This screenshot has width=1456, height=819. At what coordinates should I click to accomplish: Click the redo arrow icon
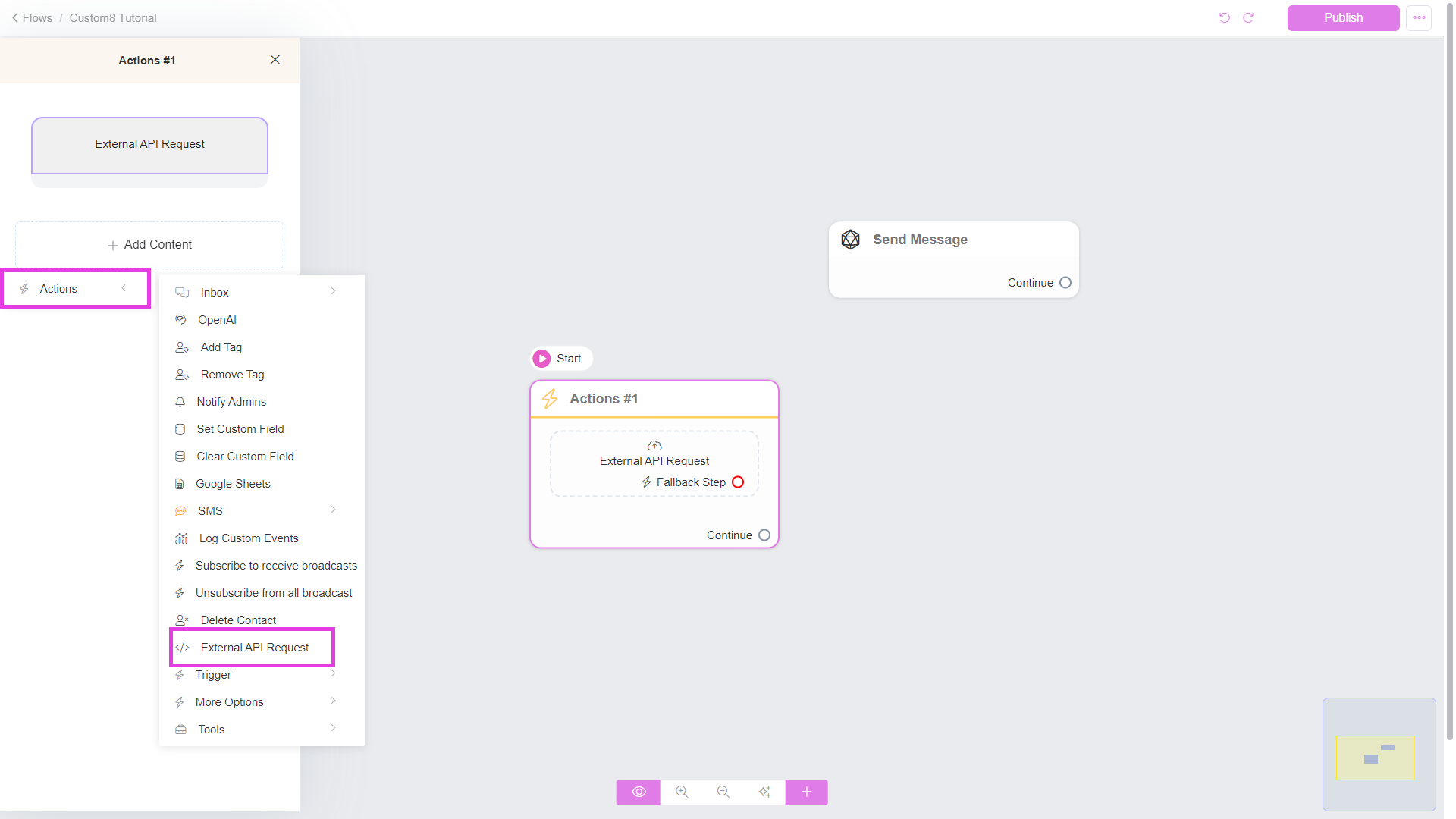coord(1248,17)
